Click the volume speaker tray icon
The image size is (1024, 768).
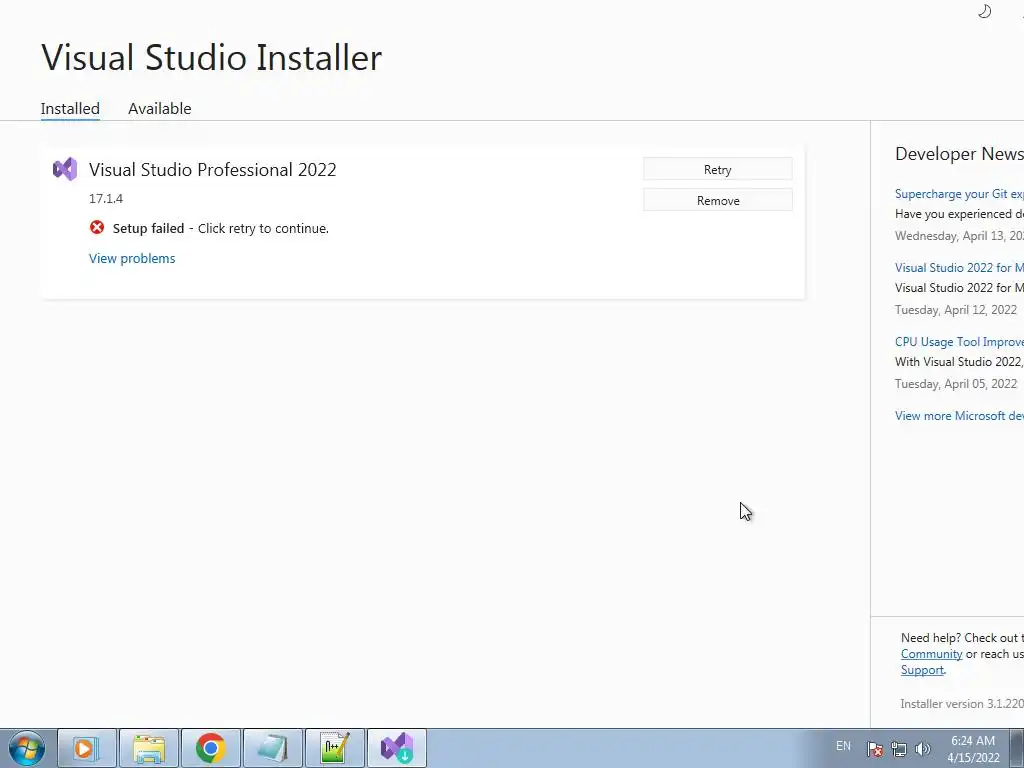pyautogui.click(x=922, y=749)
